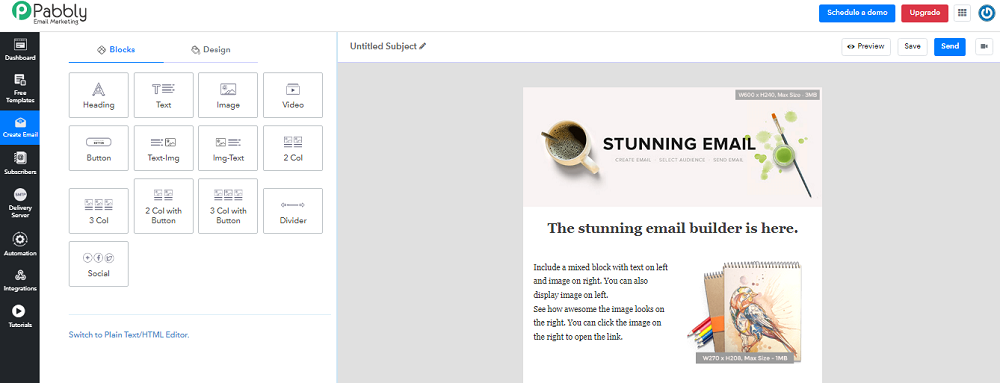Open Integrations in sidebar
Screen dimensions: 1000x383
(x=20, y=280)
